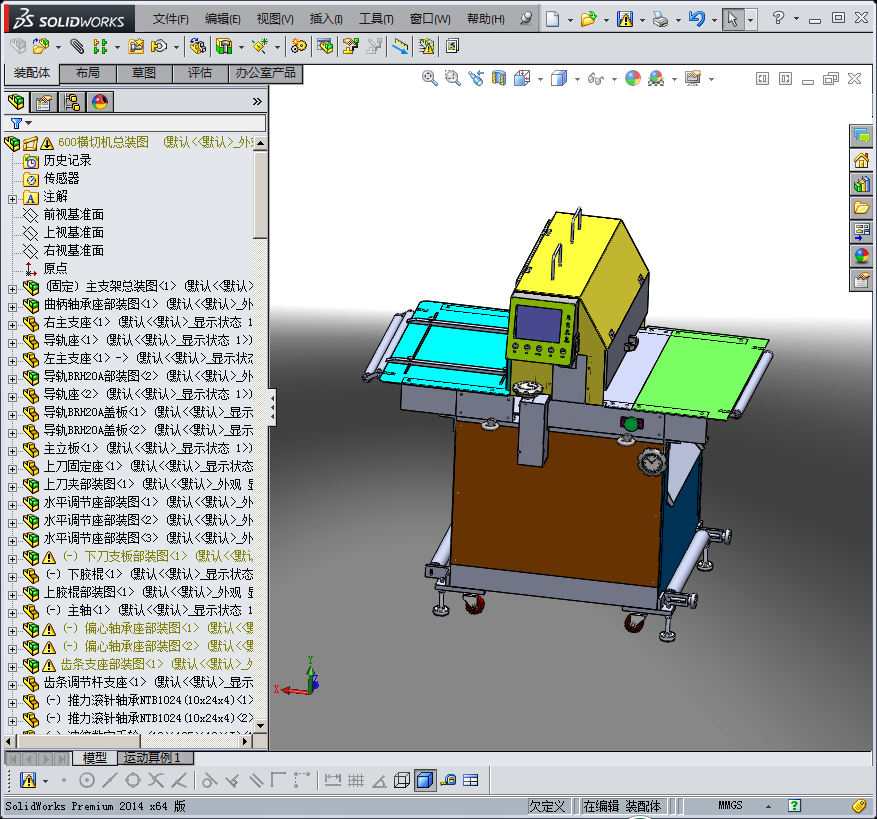Open the Hide/Show Items dropdown arrow
The image size is (877, 819).
pyautogui.click(x=614, y=79)
